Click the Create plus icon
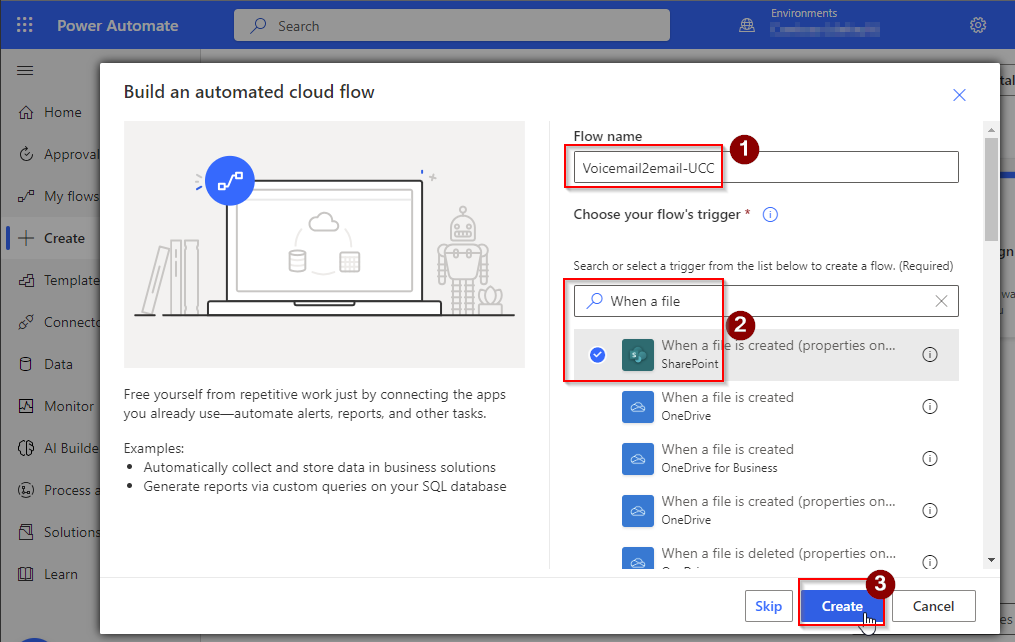Image resolution: width=1015 pixels, height=642 pixels. click(x=26, y=238)
